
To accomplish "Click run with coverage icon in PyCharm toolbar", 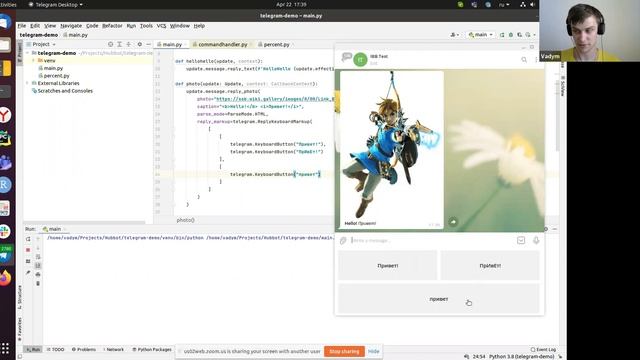I will coord(519,35).
